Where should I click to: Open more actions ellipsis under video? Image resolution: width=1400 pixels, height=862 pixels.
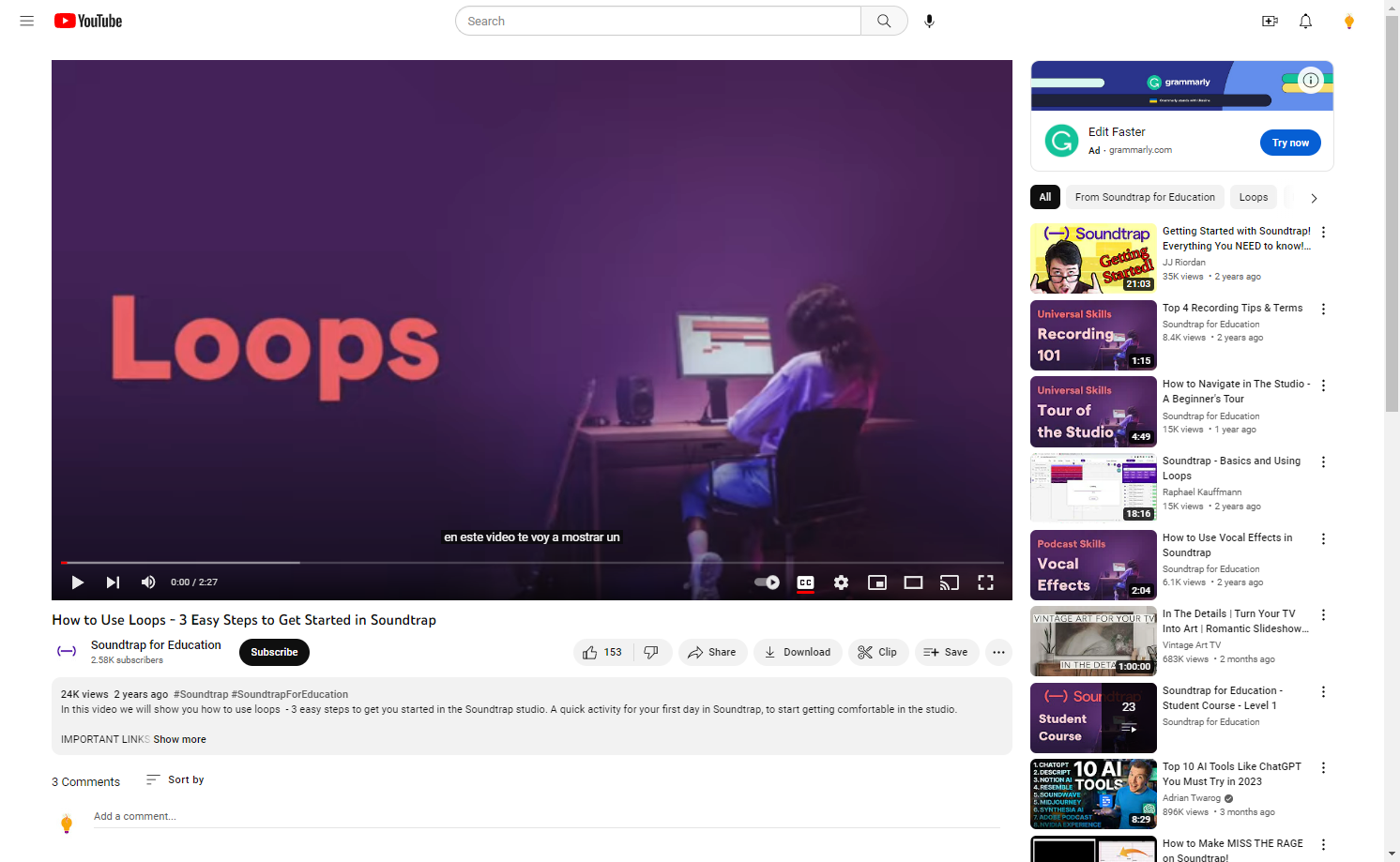[x=998, y=652]
